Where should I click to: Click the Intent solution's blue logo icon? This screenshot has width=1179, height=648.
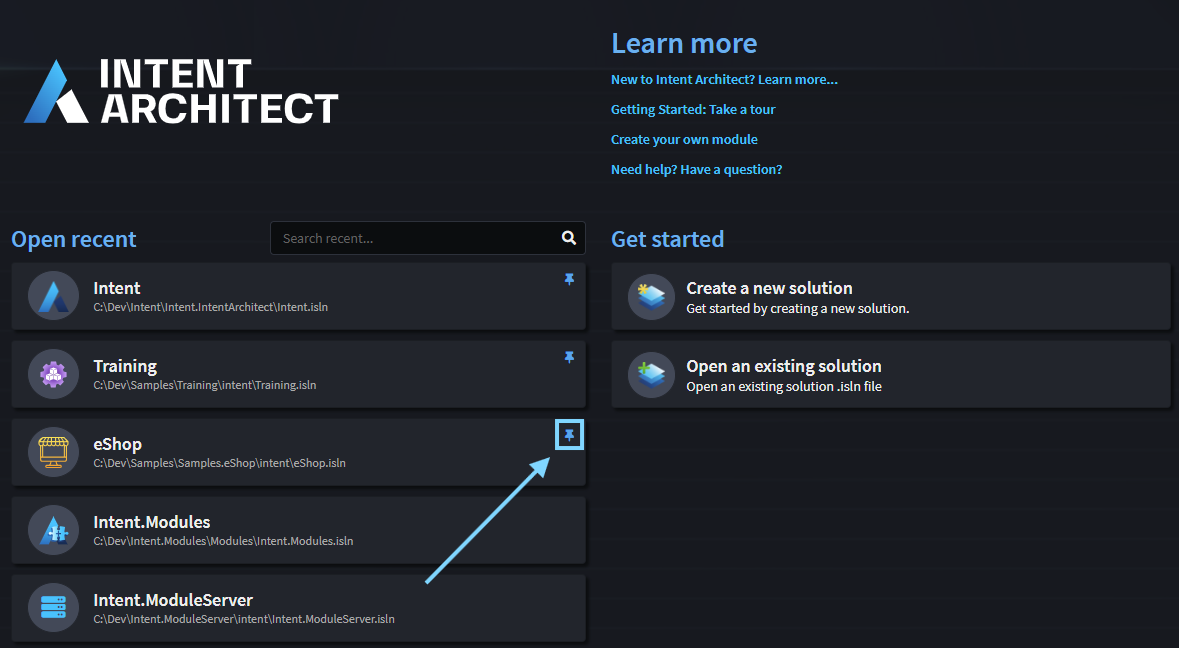coord(52,295)
